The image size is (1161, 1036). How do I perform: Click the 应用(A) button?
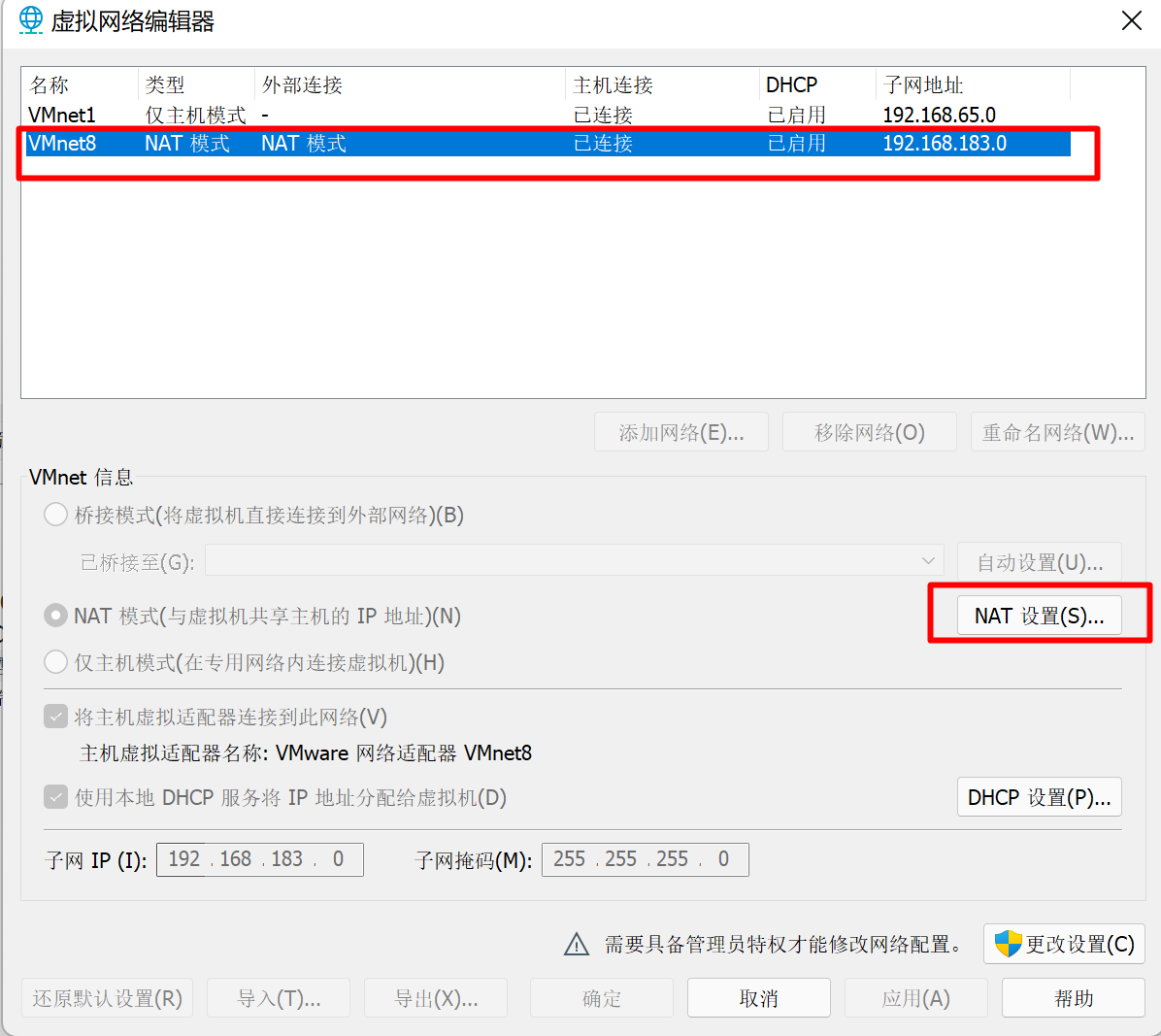[x=916, y=998]
